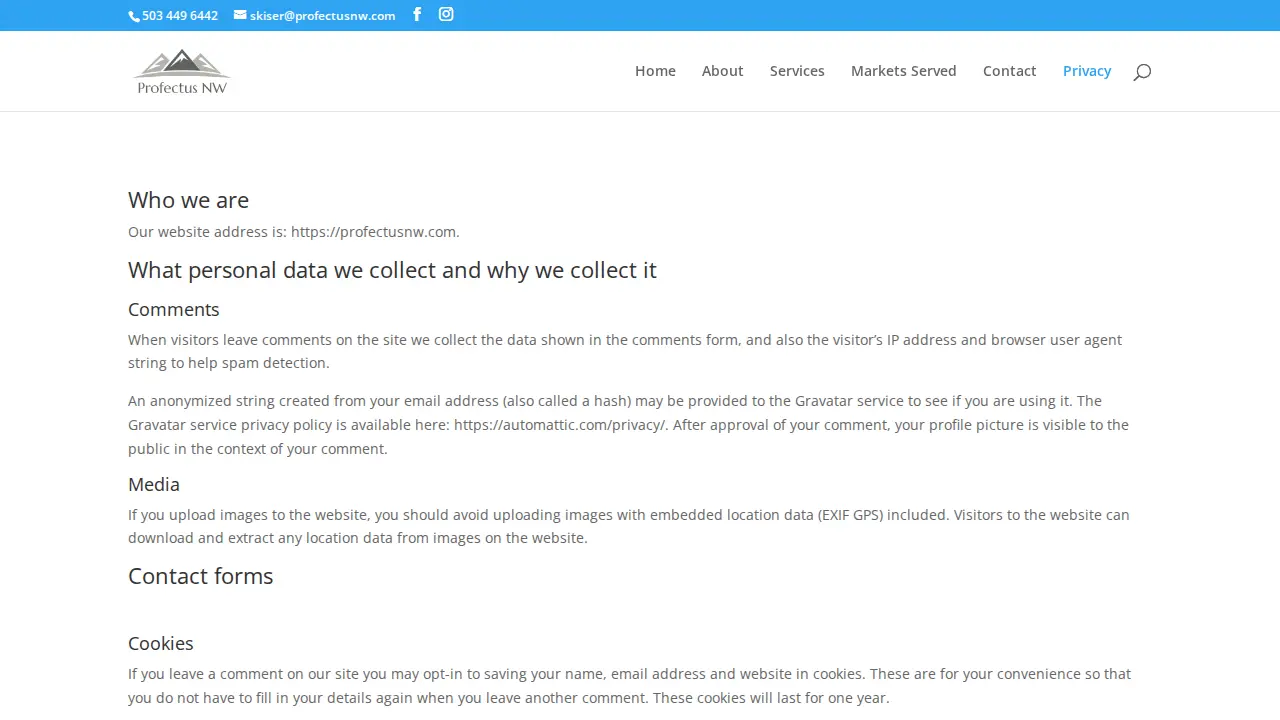Click the phone number 503 449 6442

coord(180,16)
